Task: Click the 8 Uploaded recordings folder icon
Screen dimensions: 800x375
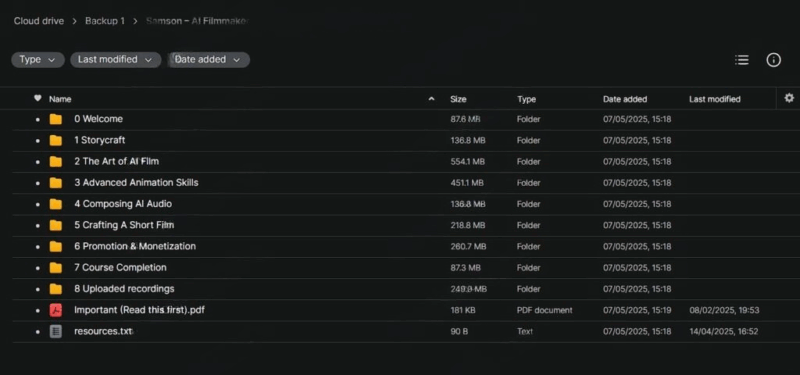Action: pos(56,289)
